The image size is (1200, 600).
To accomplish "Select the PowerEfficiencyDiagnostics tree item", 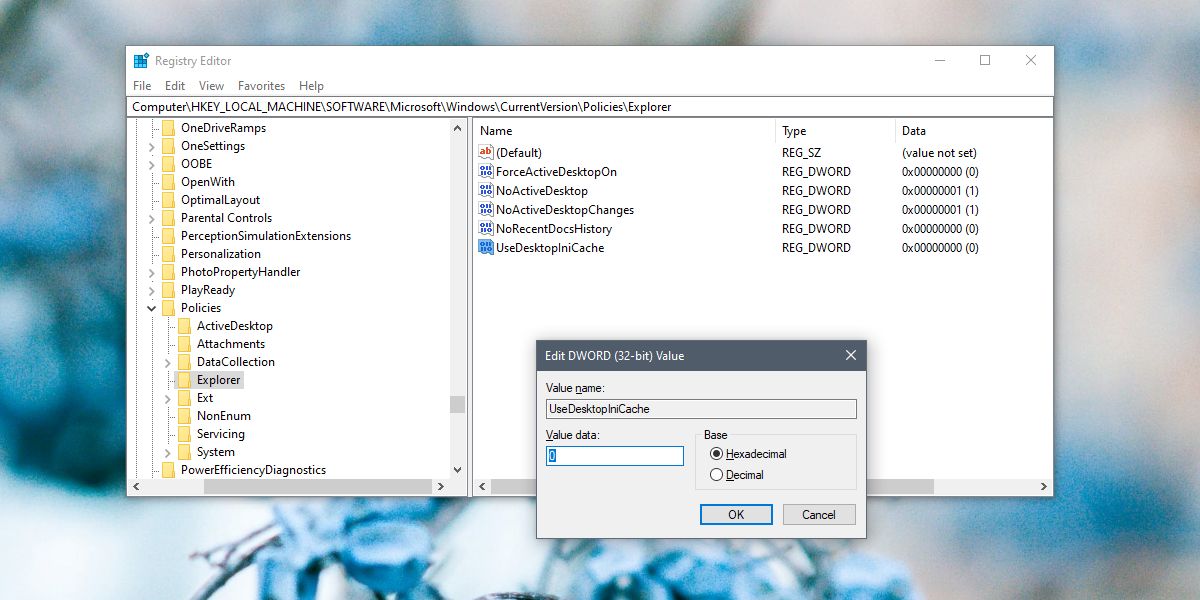I will pyautogui.click(x=253, y=470).
